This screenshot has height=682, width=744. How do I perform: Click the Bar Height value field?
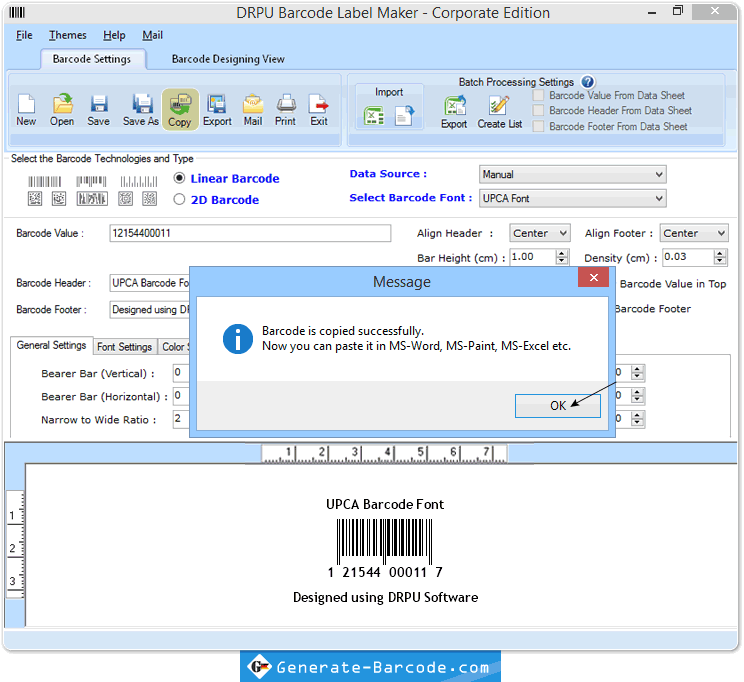[x=533, y=257]
